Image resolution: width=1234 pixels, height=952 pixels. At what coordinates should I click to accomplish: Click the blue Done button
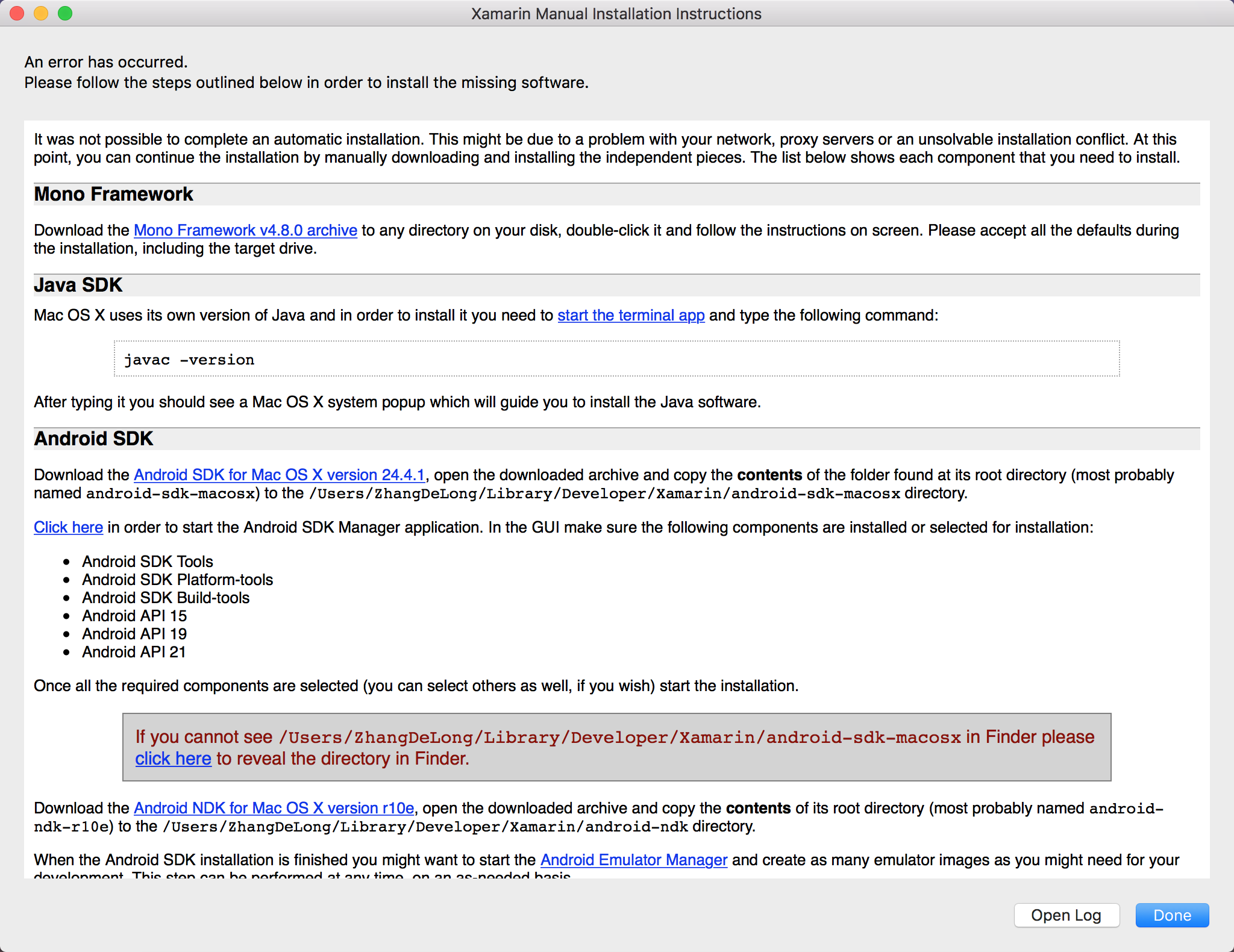point(1172,915)
